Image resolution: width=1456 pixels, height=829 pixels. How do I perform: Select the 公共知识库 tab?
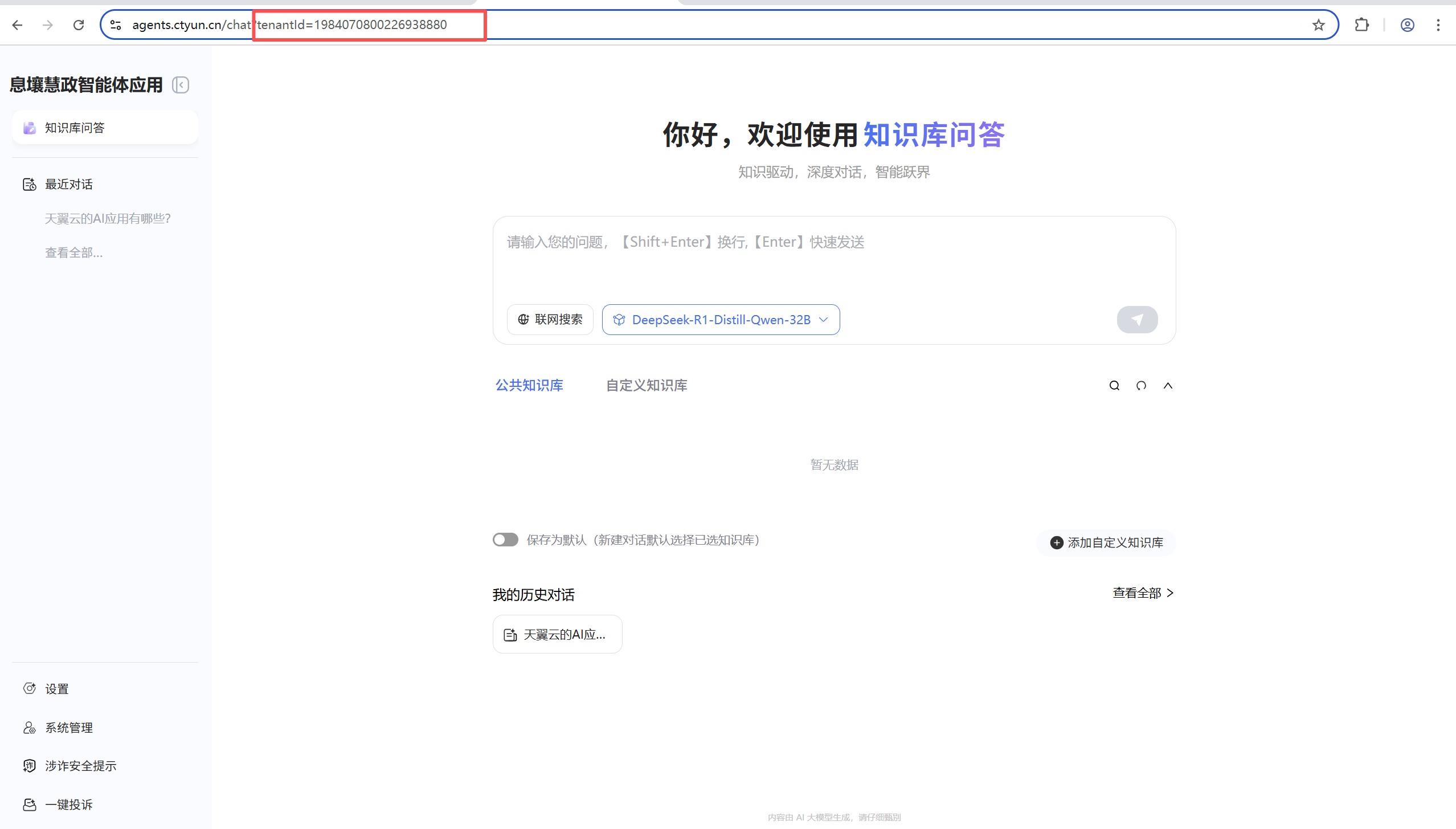(x=529, y=386)
